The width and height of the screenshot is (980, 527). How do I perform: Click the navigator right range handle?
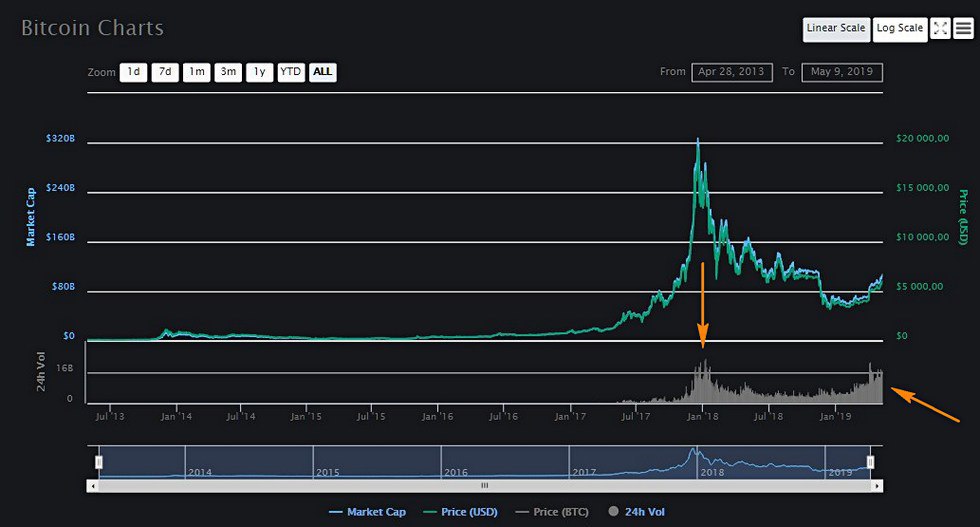[x=870, y=462]
